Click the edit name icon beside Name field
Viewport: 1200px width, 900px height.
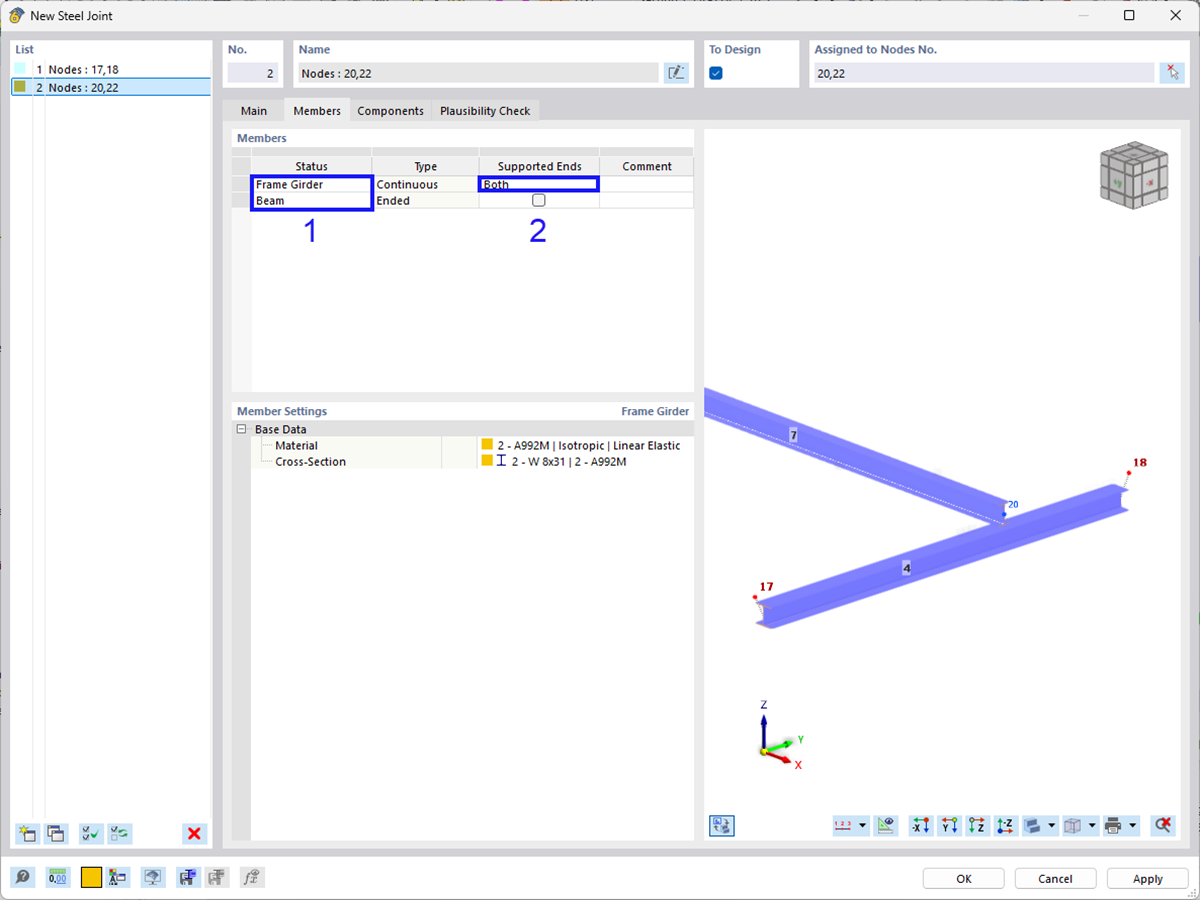pyautogui.click(x=676, y=72)
